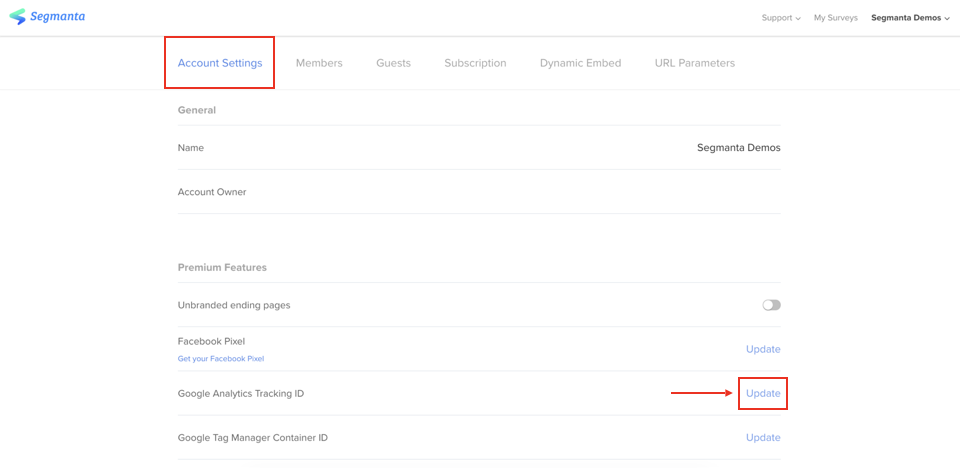
Task: Open the Guests tab
Action: 393,62
